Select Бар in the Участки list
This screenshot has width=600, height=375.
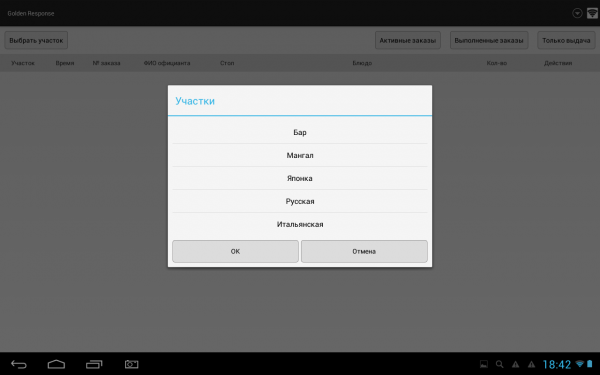(300, 132)
